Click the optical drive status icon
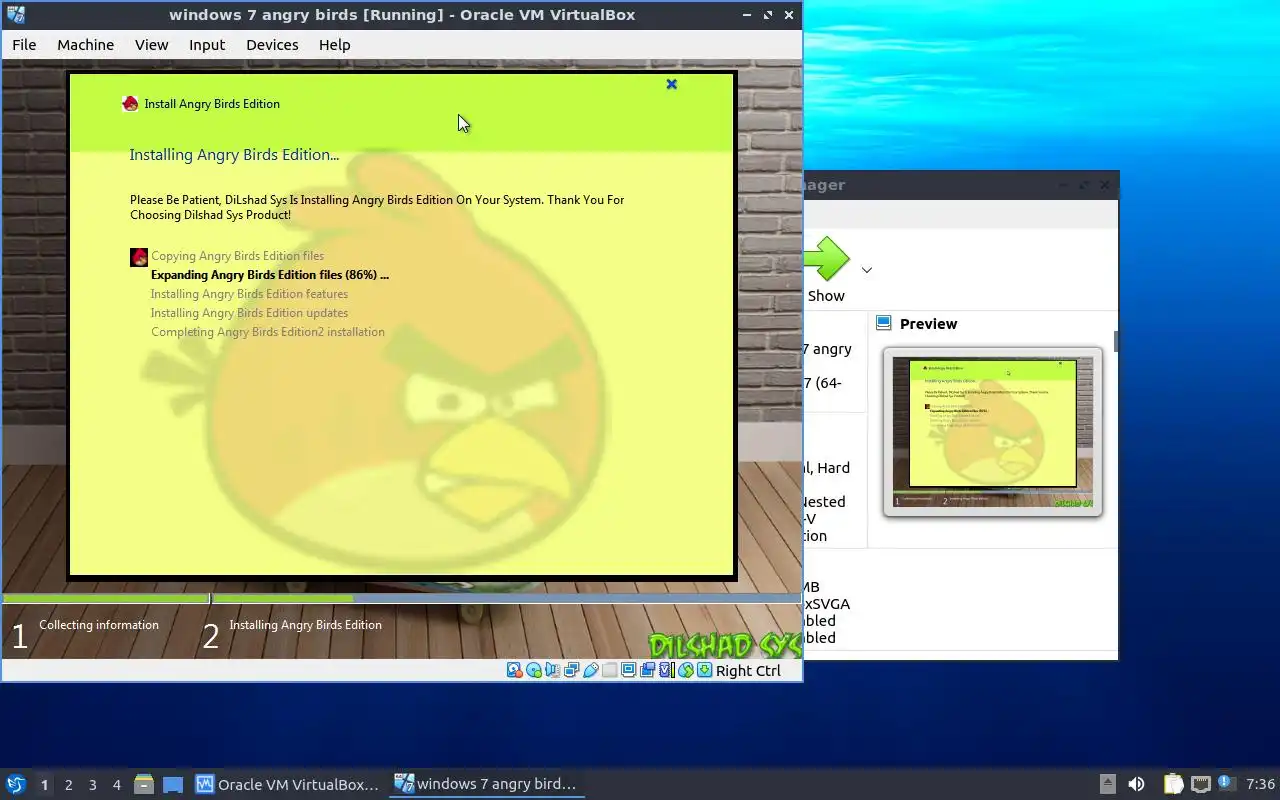Screen dimensions: 1280x800 pos(534,670)
